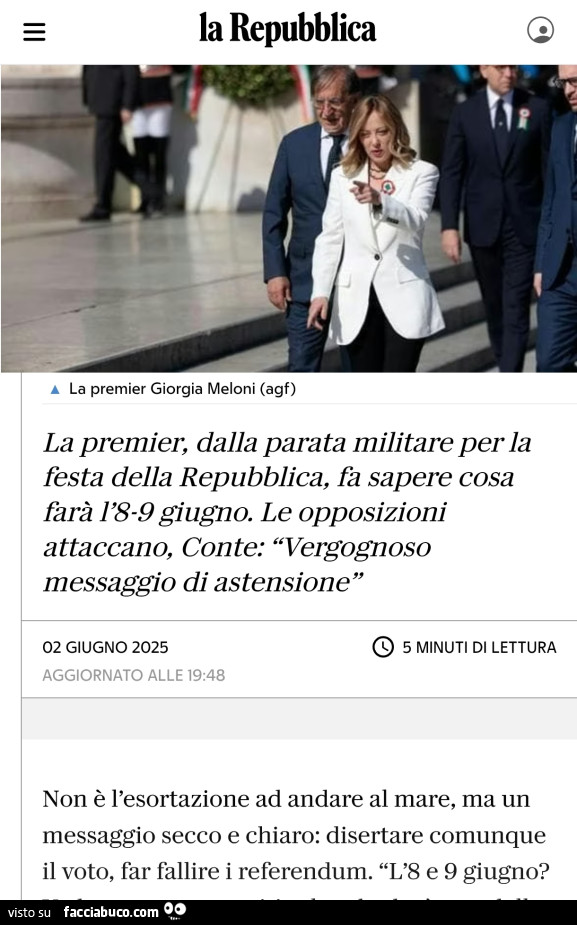Click the article subtitle about astensione
577x925 pixels.
click(288, 511)
